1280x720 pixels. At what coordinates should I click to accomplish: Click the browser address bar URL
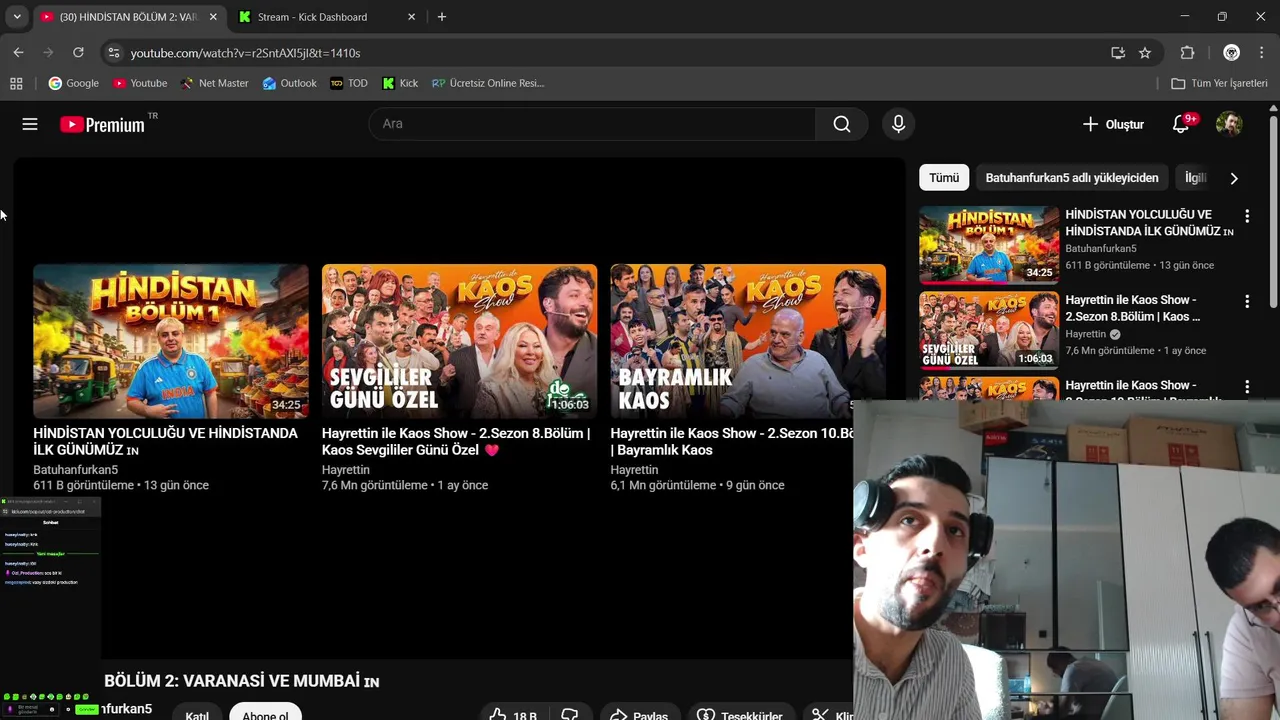pos(245,53)
